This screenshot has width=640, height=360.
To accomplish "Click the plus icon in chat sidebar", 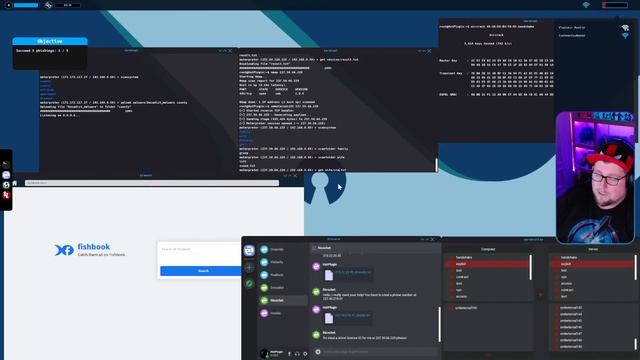I will [249, 268].
